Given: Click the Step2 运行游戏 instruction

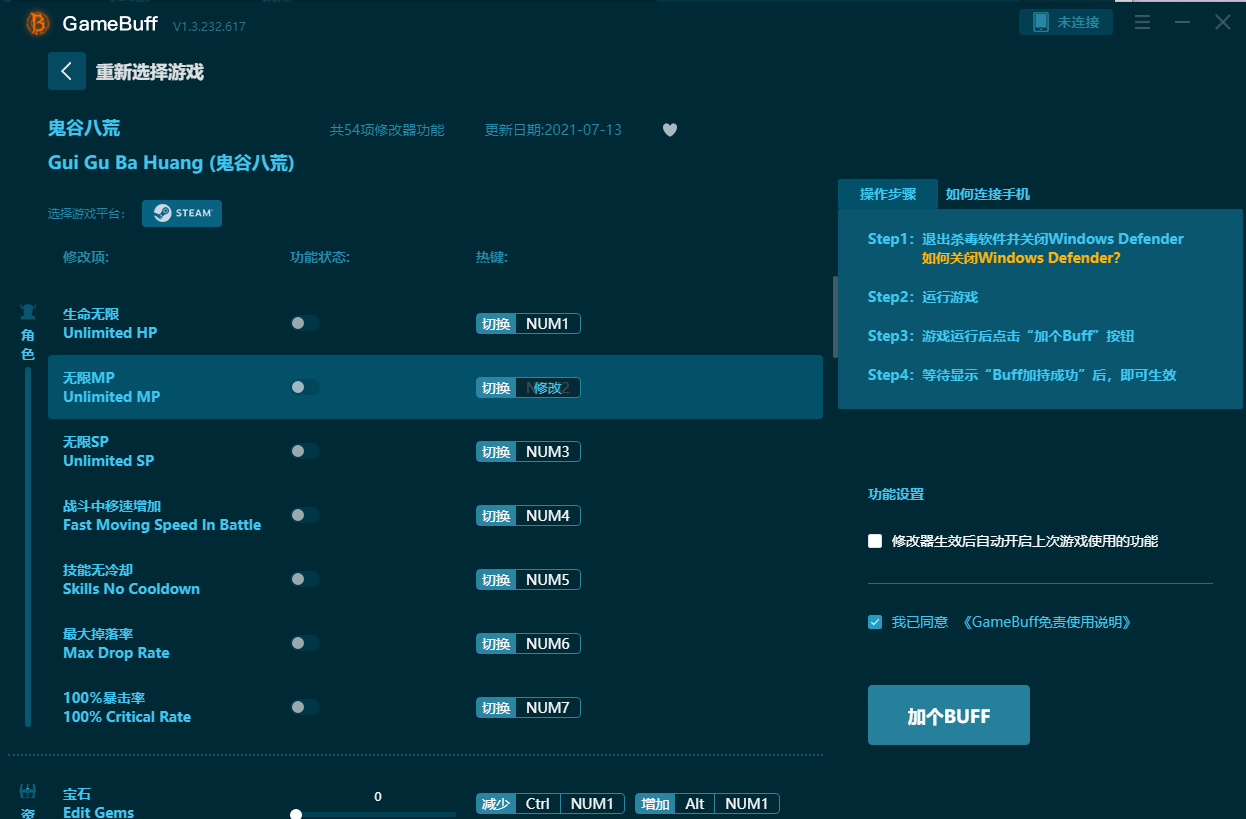Looking at the screenshot, I should pos(923,297).
